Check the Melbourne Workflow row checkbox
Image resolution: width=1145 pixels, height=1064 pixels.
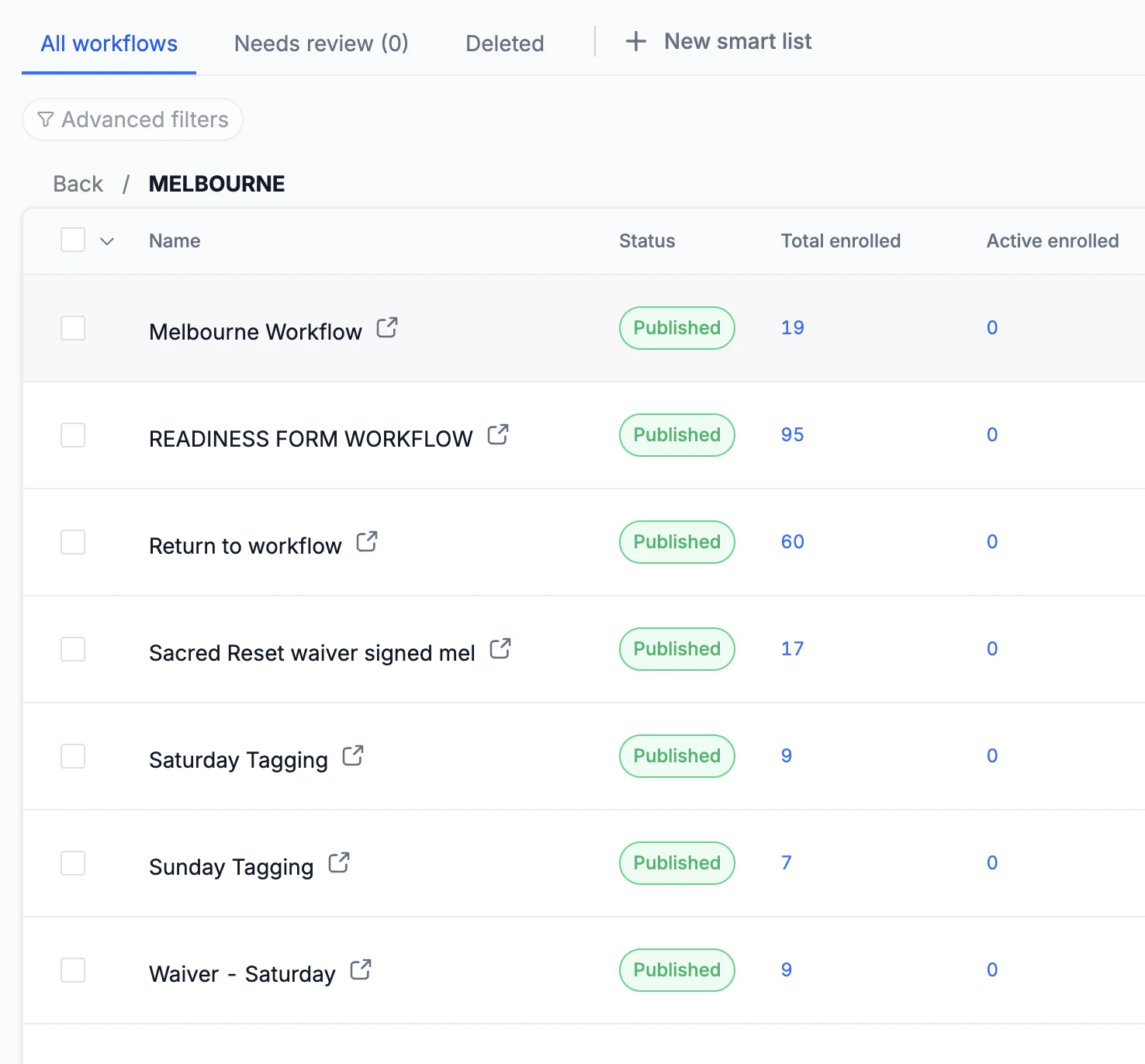(73, 328)
